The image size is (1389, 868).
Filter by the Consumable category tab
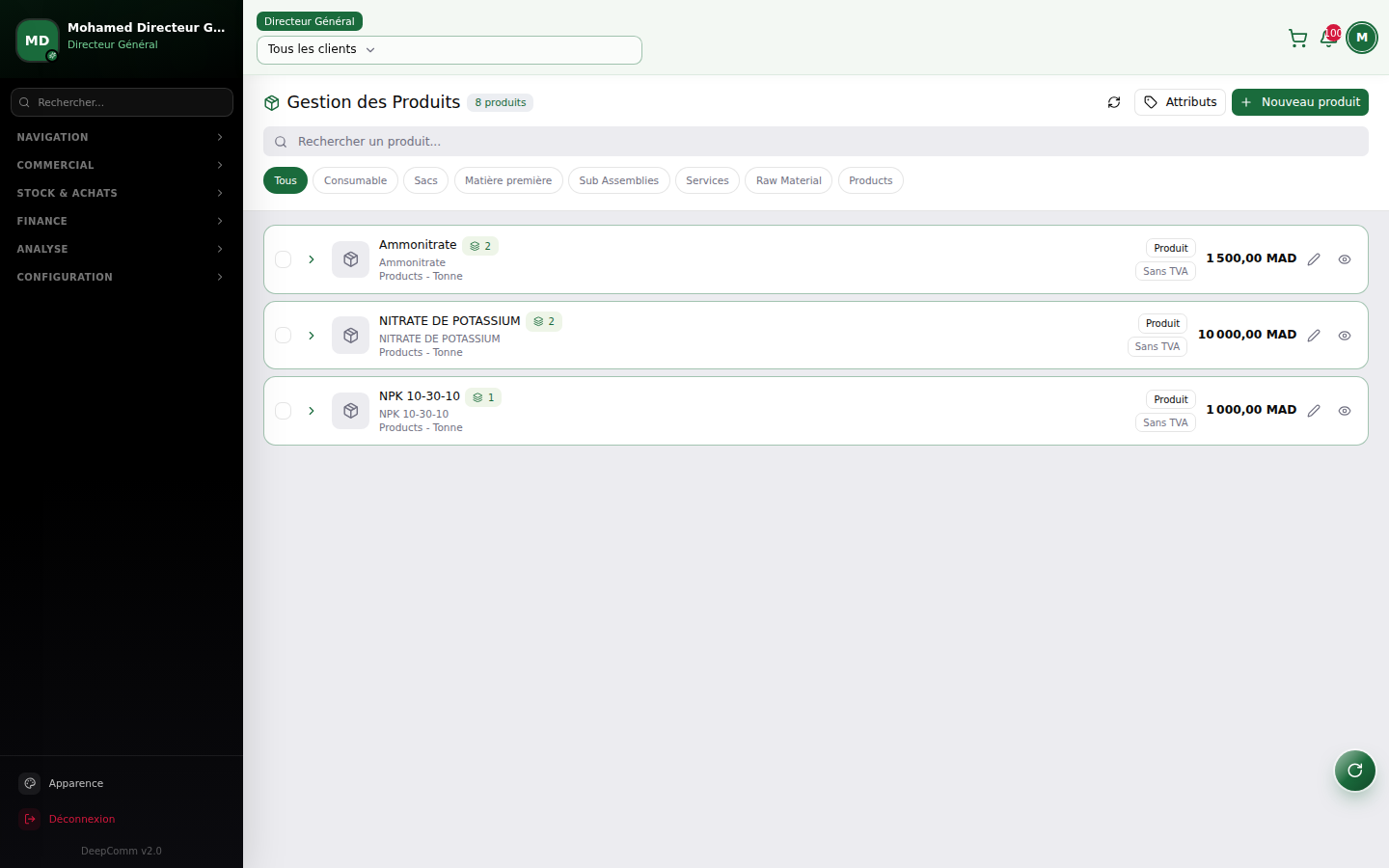(x=355, y=180)
